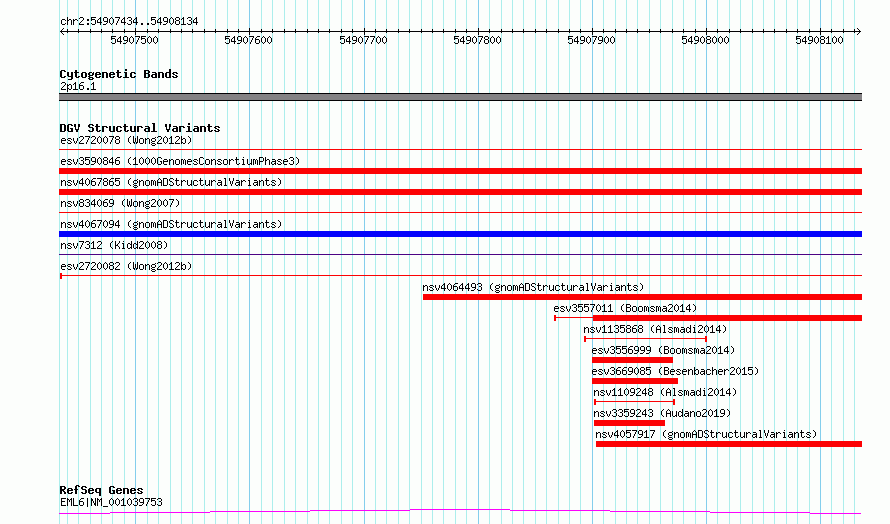890x524 pixels.
Task: Click ruler position 54908100
Action: (x=820, y=40)
